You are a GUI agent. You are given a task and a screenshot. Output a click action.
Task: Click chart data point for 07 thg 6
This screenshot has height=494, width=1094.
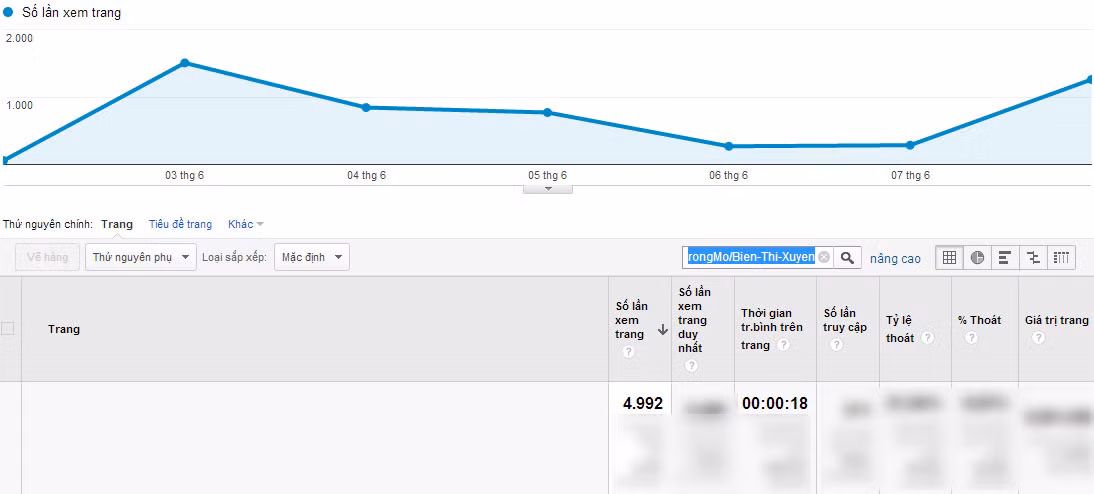pos(911,145)
